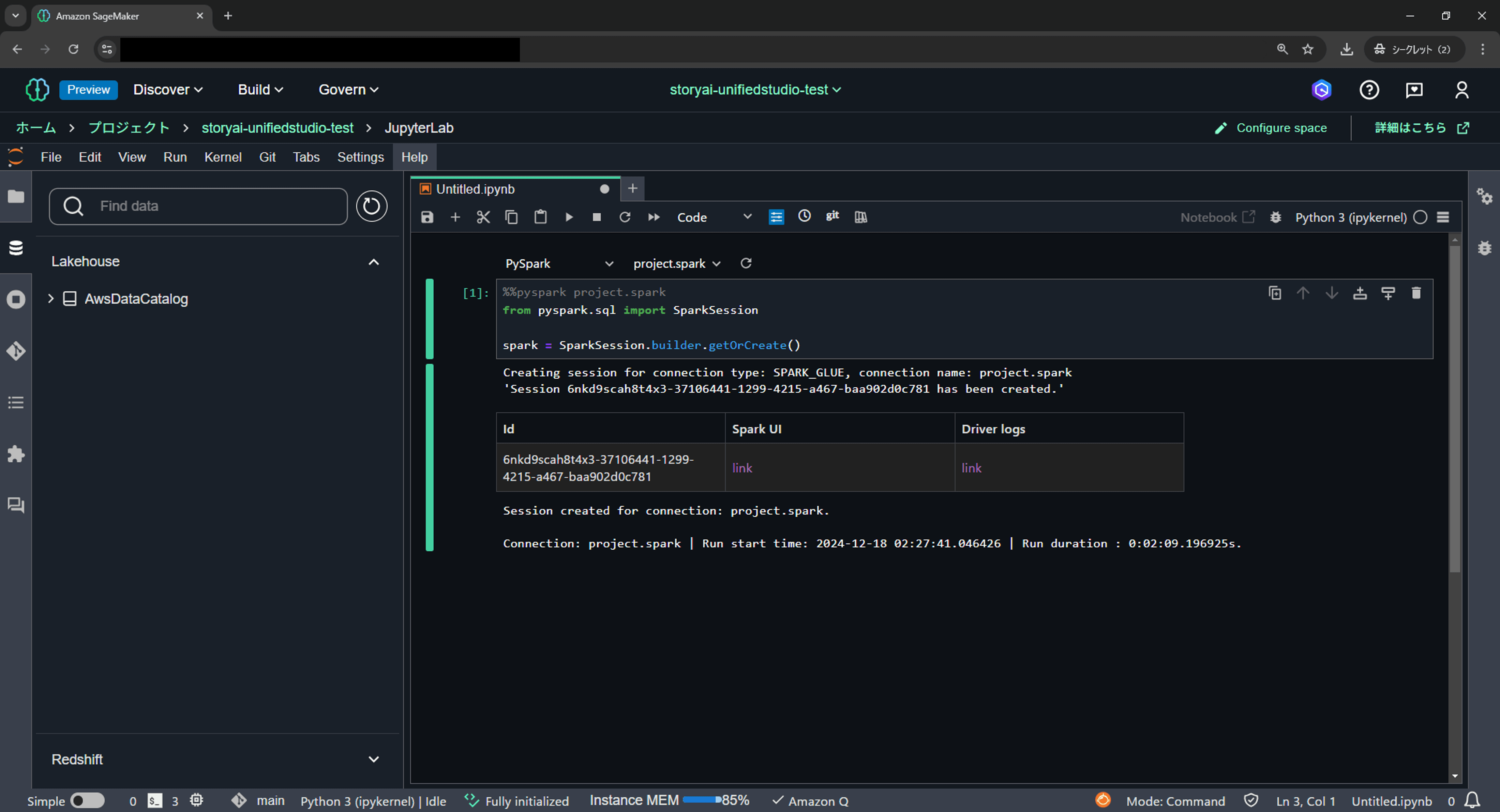Open the Build menu dropdown

(260, 90)
